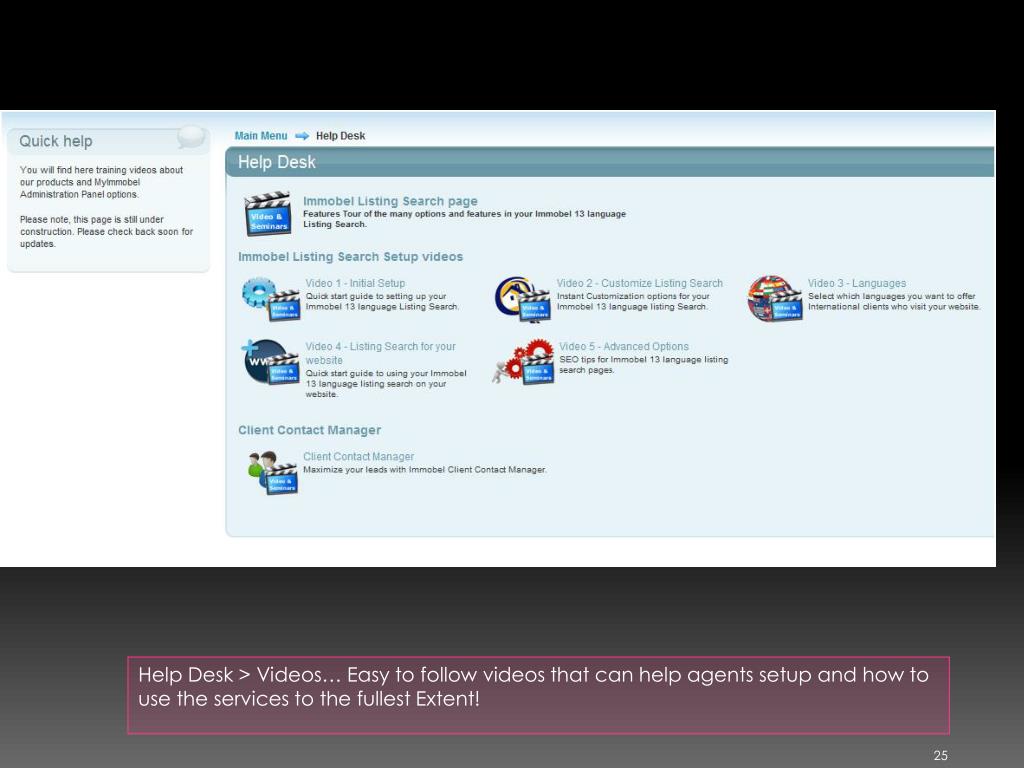
Task: Click the Immobel Listing Search Setup videos heading
Action: [x=351, y=257]
